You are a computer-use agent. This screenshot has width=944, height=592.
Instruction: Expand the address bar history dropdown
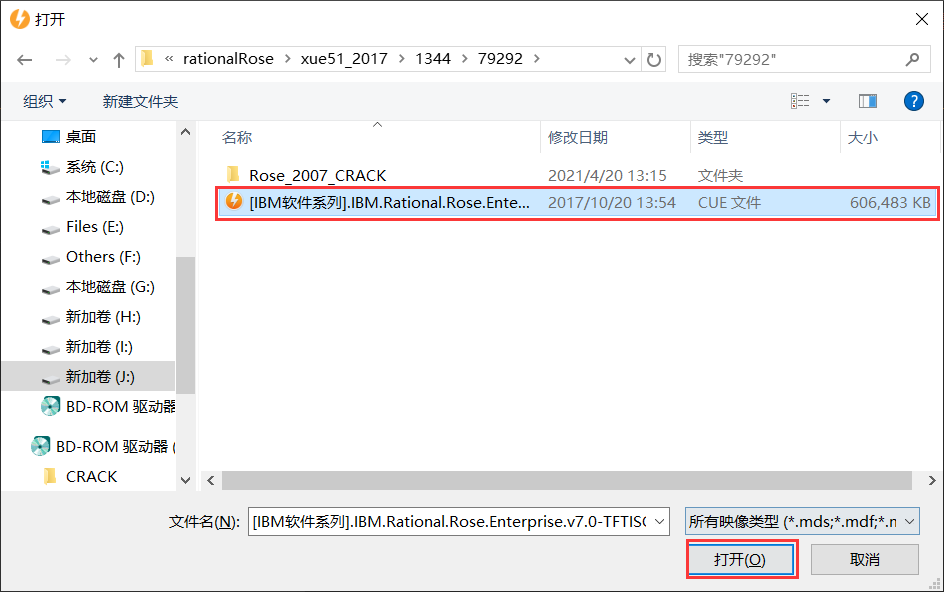pos(630,59)
